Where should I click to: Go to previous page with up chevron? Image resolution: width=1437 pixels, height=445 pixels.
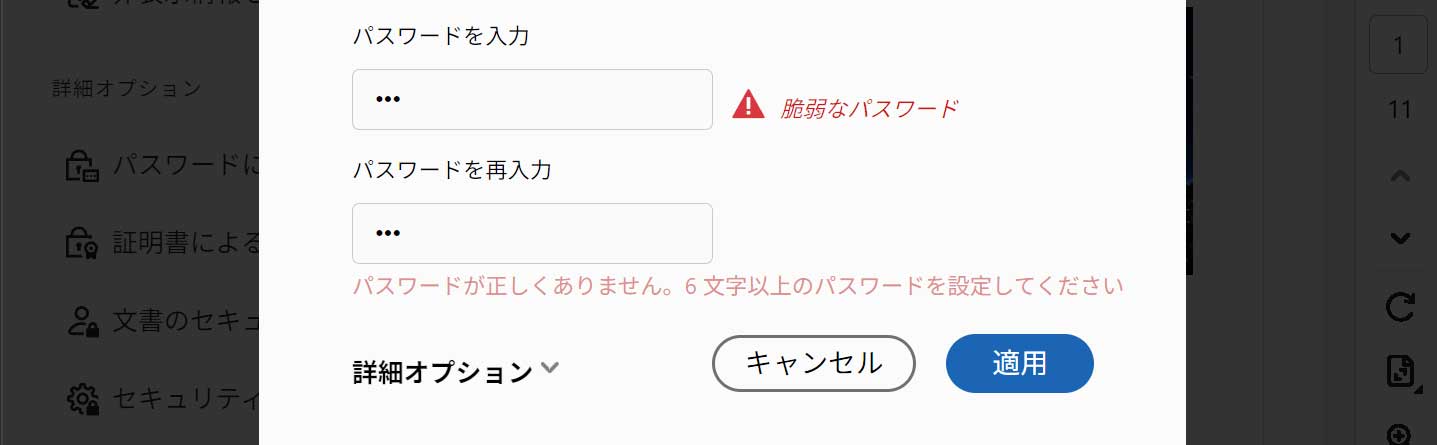(x=1400, y=176)
